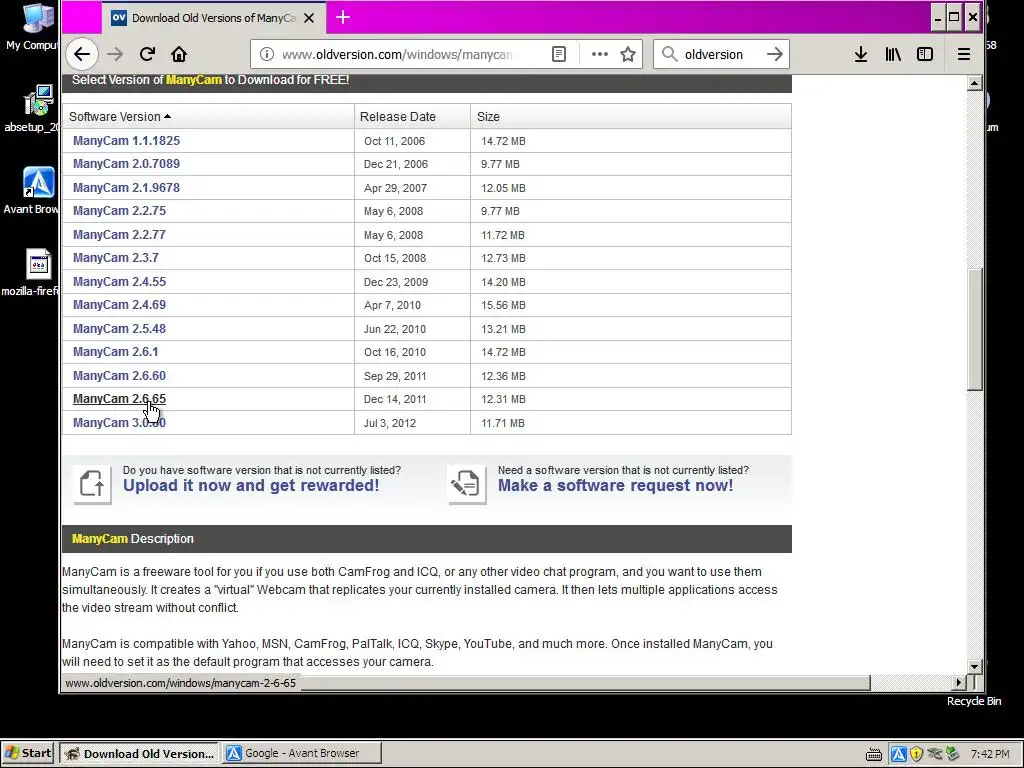
Task: Open a new browser tab
Action: tap(343, 18)
